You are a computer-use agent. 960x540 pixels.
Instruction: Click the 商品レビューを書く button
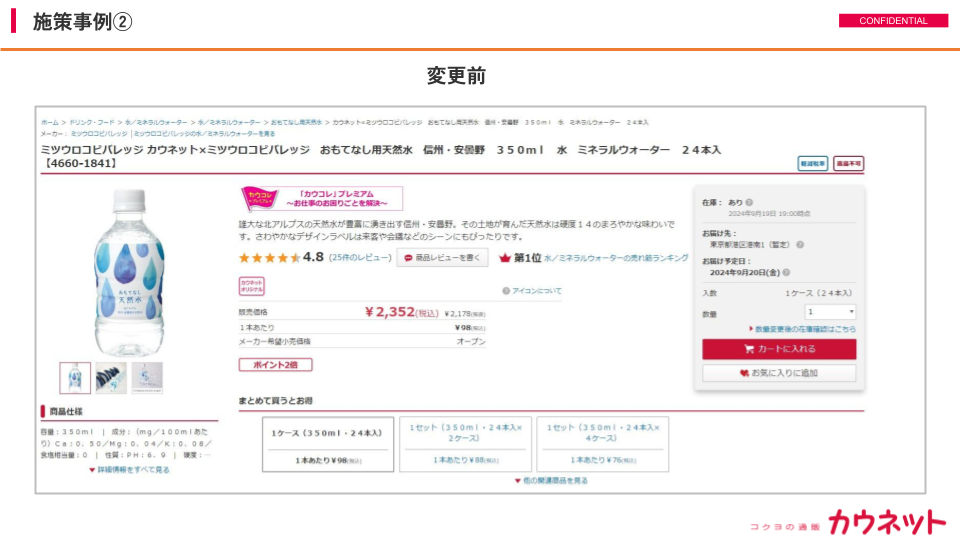point(443,258)
